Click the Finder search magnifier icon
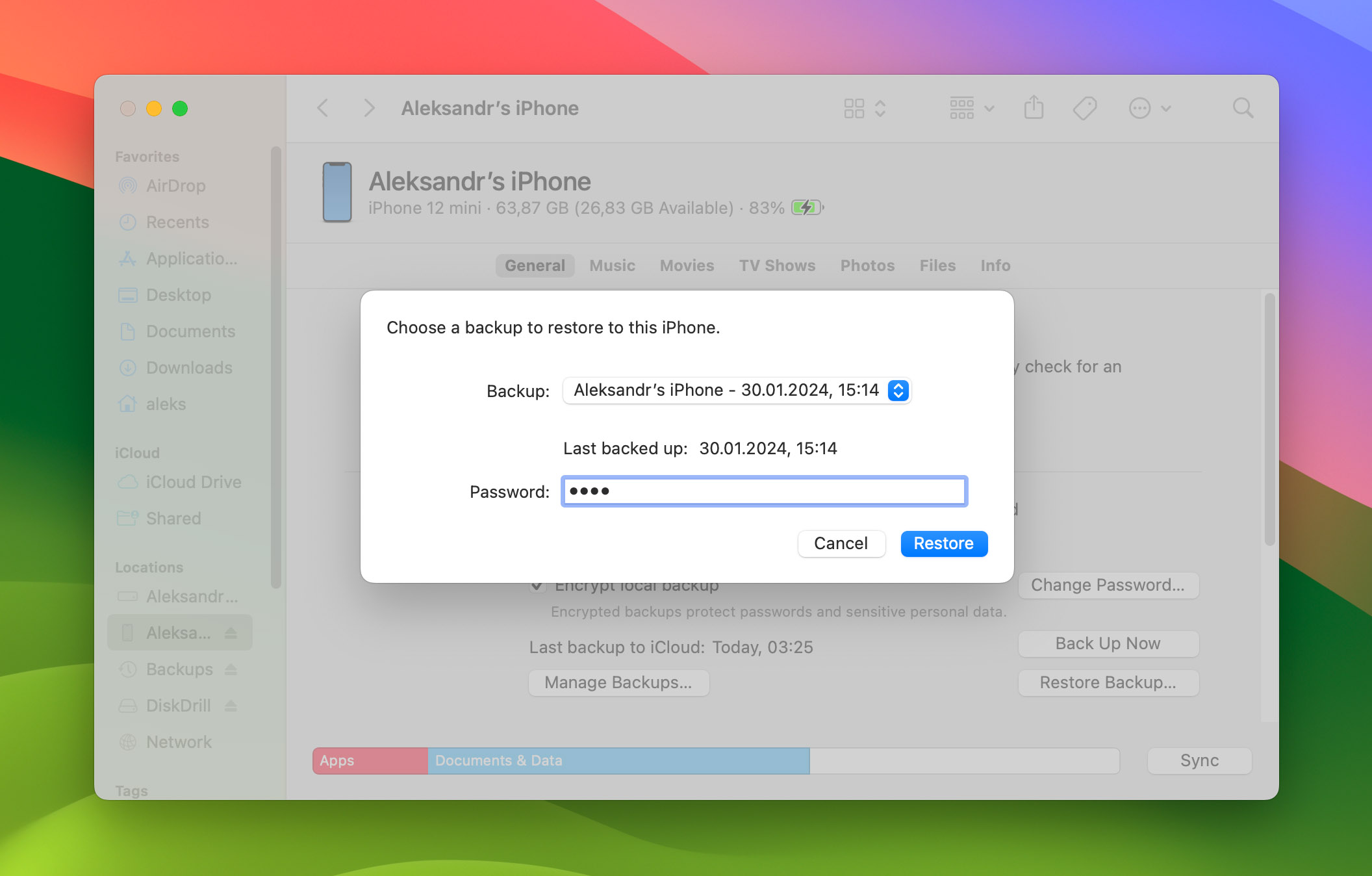Image resolution: width=1372 pixels, height=876 pixels. pos(1243,108)
